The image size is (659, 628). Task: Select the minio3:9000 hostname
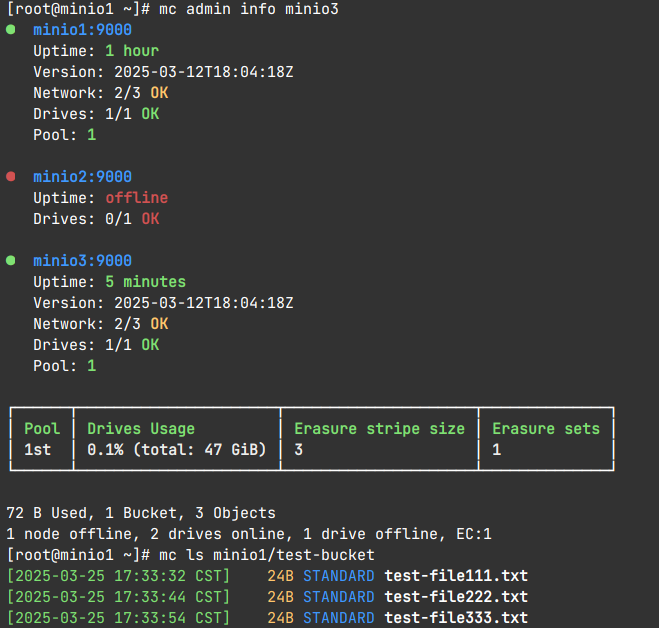point(82,261)
